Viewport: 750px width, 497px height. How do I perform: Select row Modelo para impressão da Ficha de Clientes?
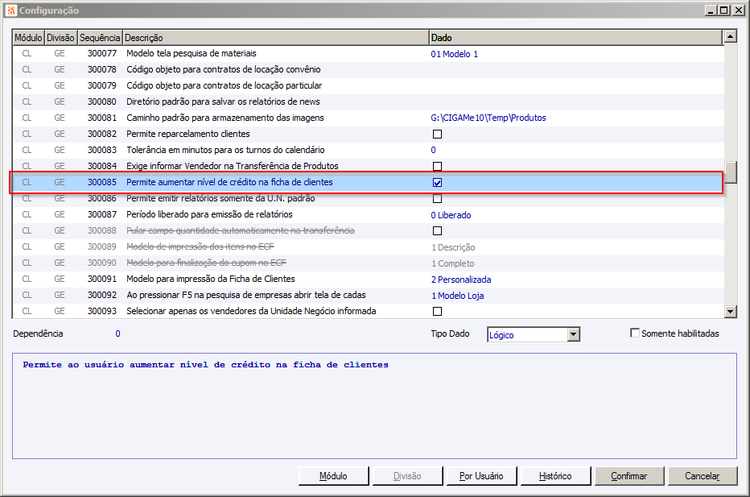(367, 279)
